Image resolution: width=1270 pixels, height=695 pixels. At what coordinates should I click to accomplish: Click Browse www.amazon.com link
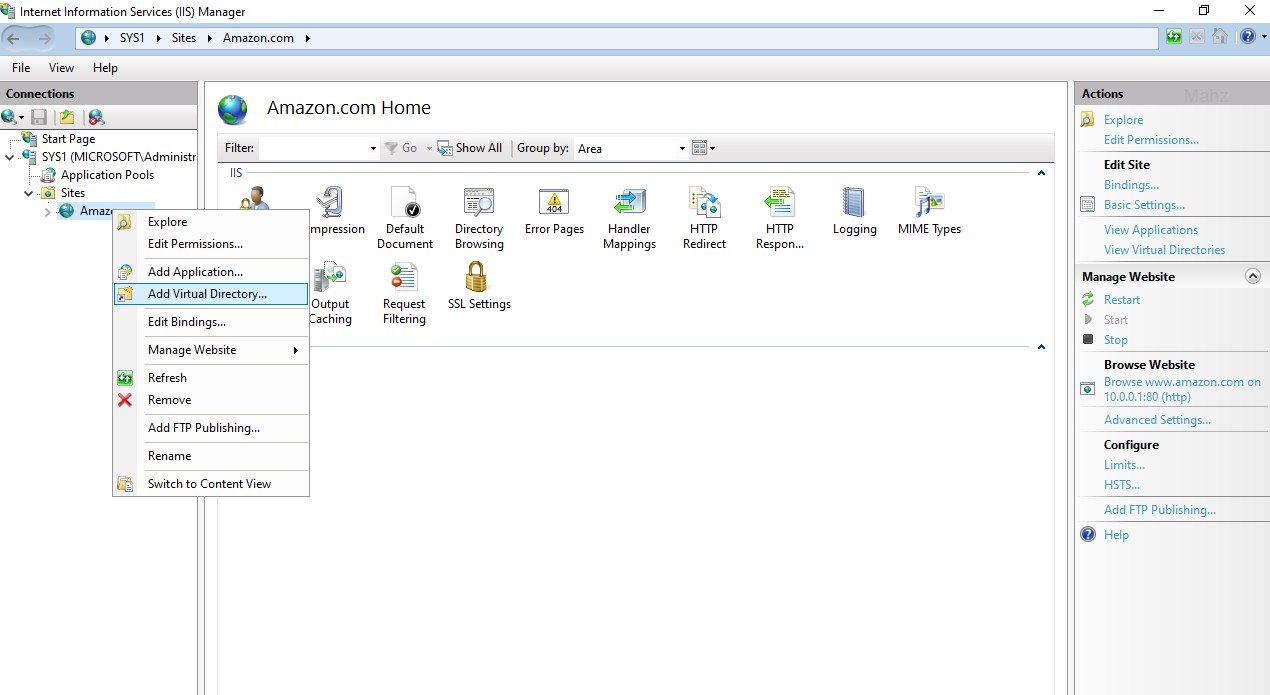(1182, 390)
